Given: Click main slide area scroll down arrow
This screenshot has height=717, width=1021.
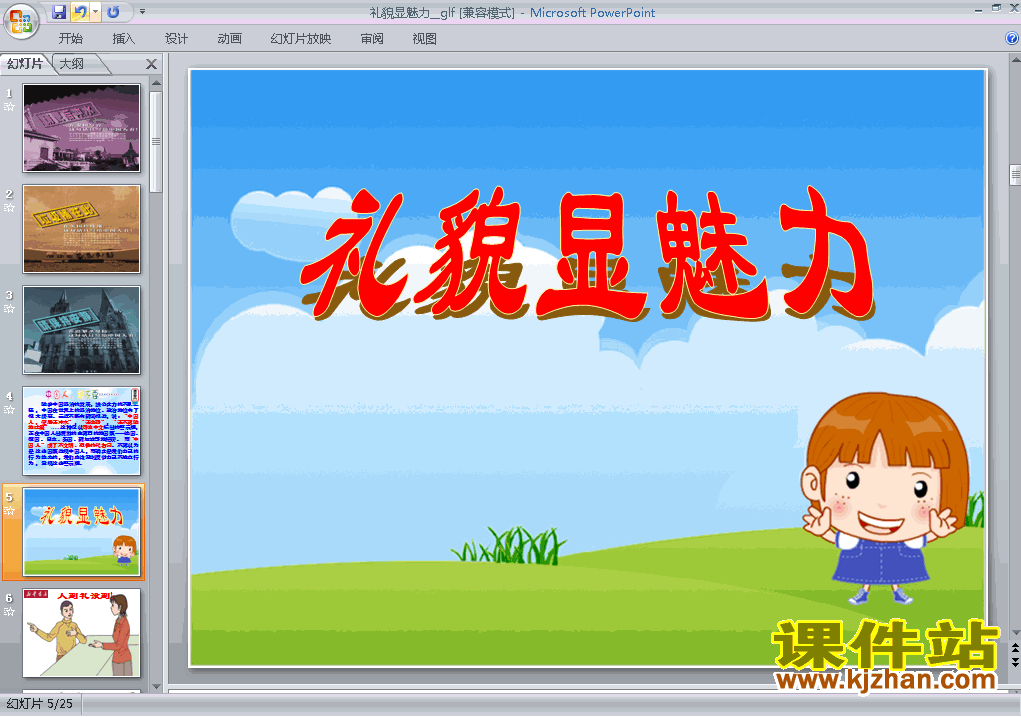Looking at the screenshot, I should (x=1015, y=632).
